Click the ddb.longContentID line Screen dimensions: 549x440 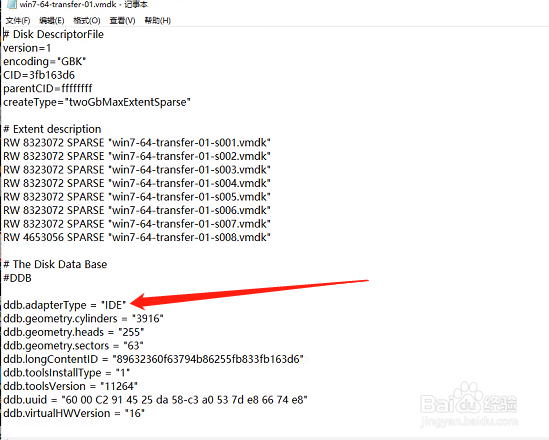tap(153, 359)
